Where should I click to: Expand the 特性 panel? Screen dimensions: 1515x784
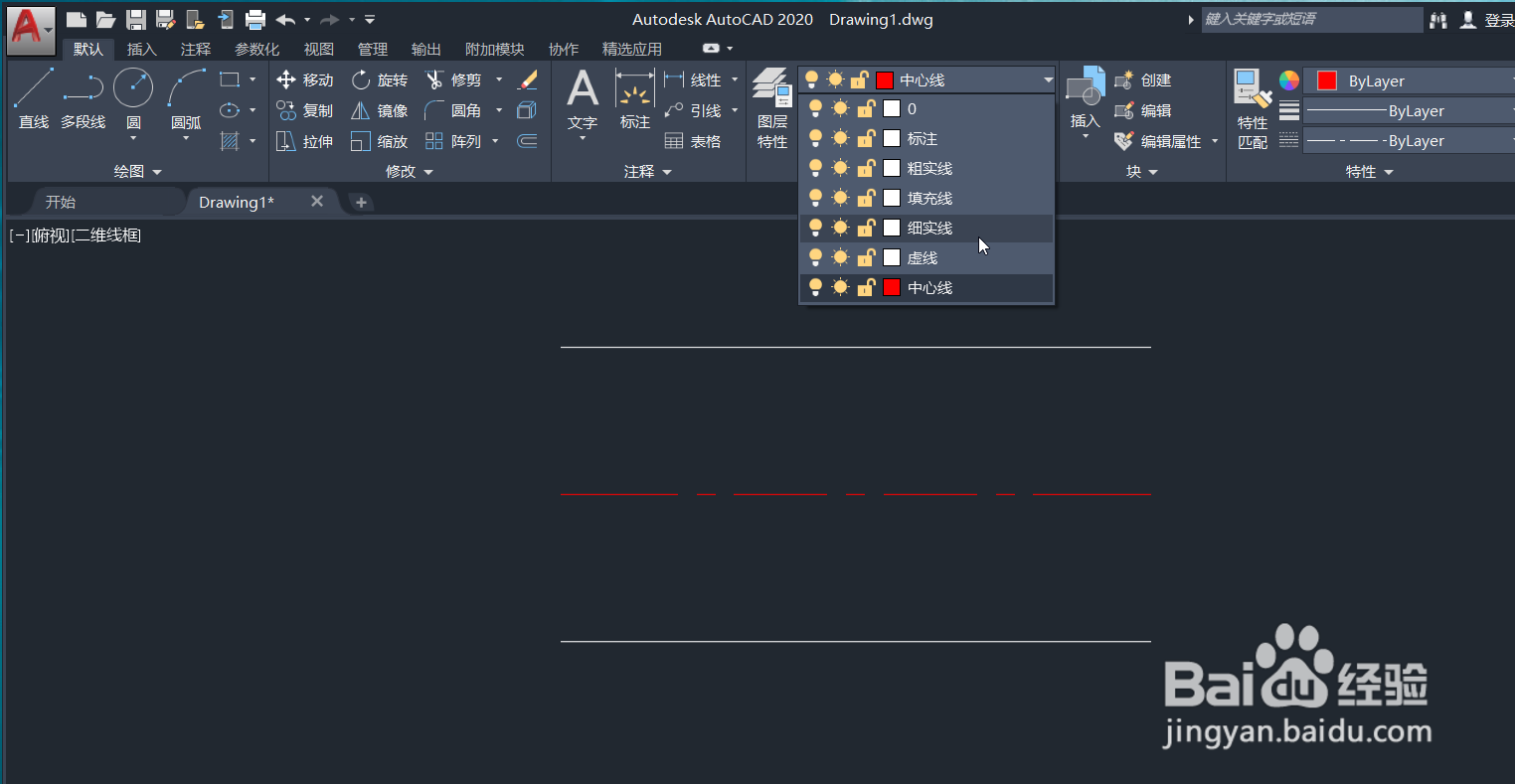pos(1369,172)
